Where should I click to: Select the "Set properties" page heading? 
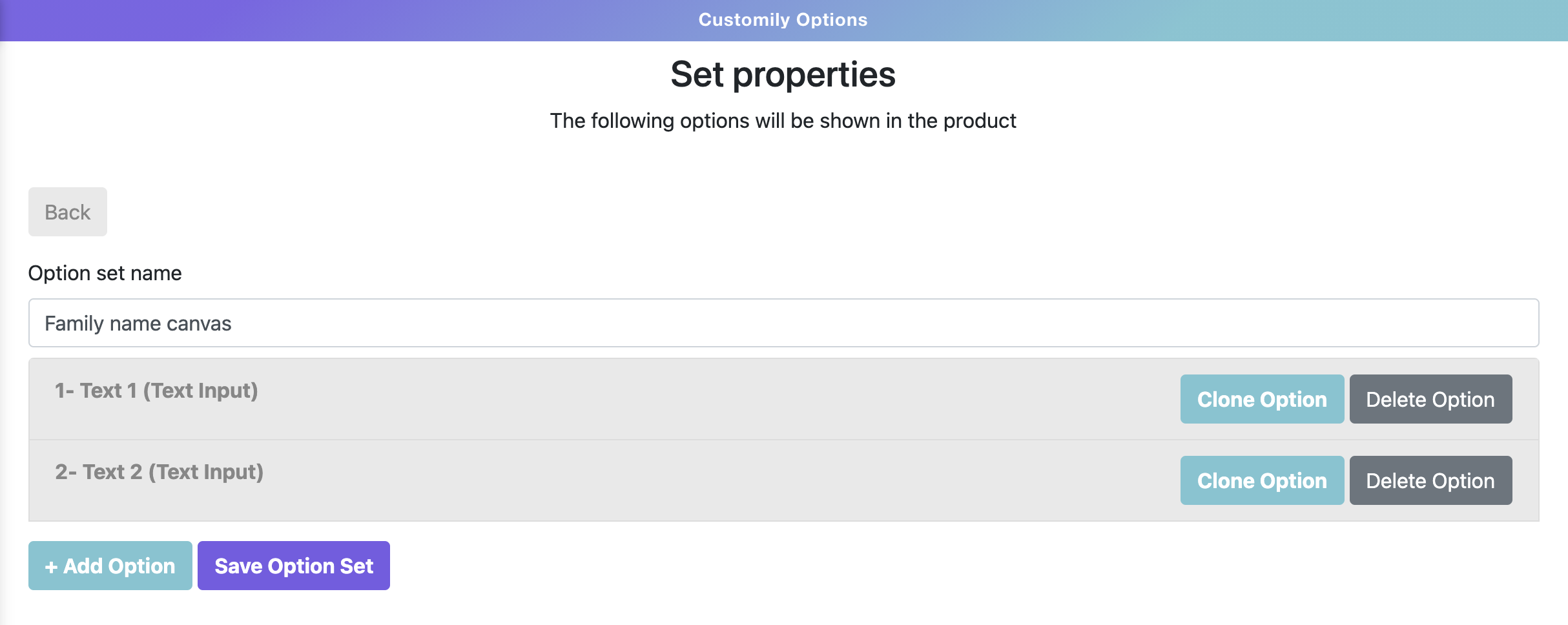pos(783,74)
